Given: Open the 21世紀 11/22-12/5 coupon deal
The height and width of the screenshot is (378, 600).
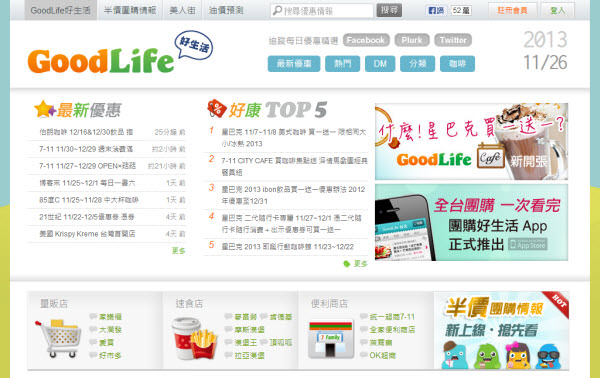Looking at the screenshot, I should click(87, 217).
